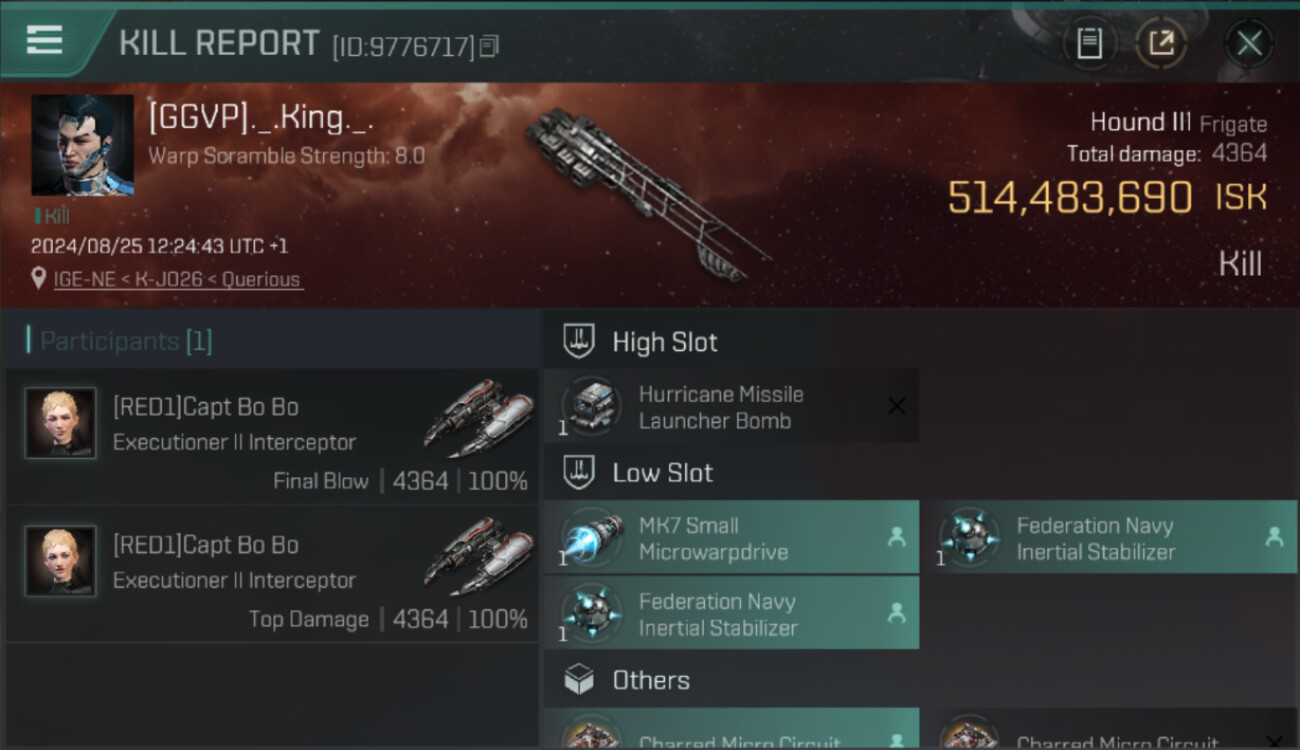This screenshot has width=1300, height=750.
Task: Click X mark on Hurricane Missile Launcher
Action: 896,406
